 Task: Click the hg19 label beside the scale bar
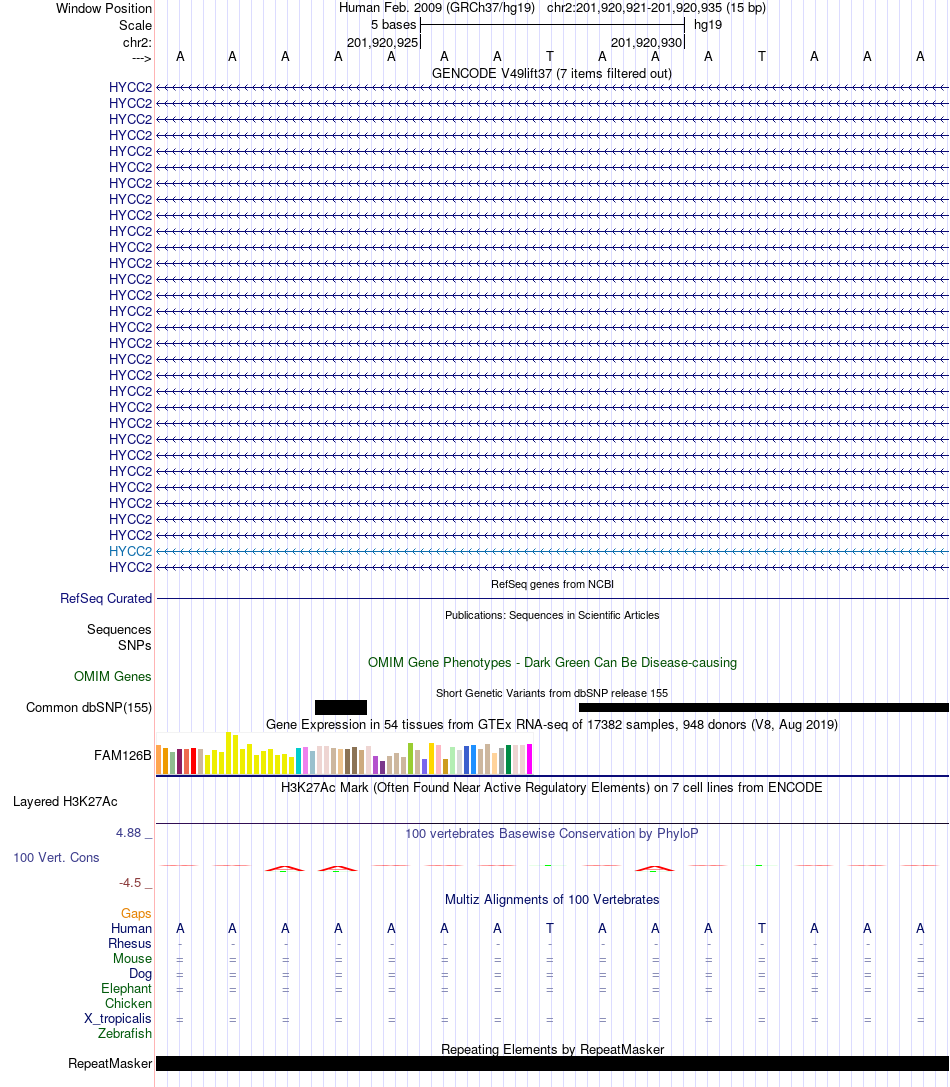(707, 25)
